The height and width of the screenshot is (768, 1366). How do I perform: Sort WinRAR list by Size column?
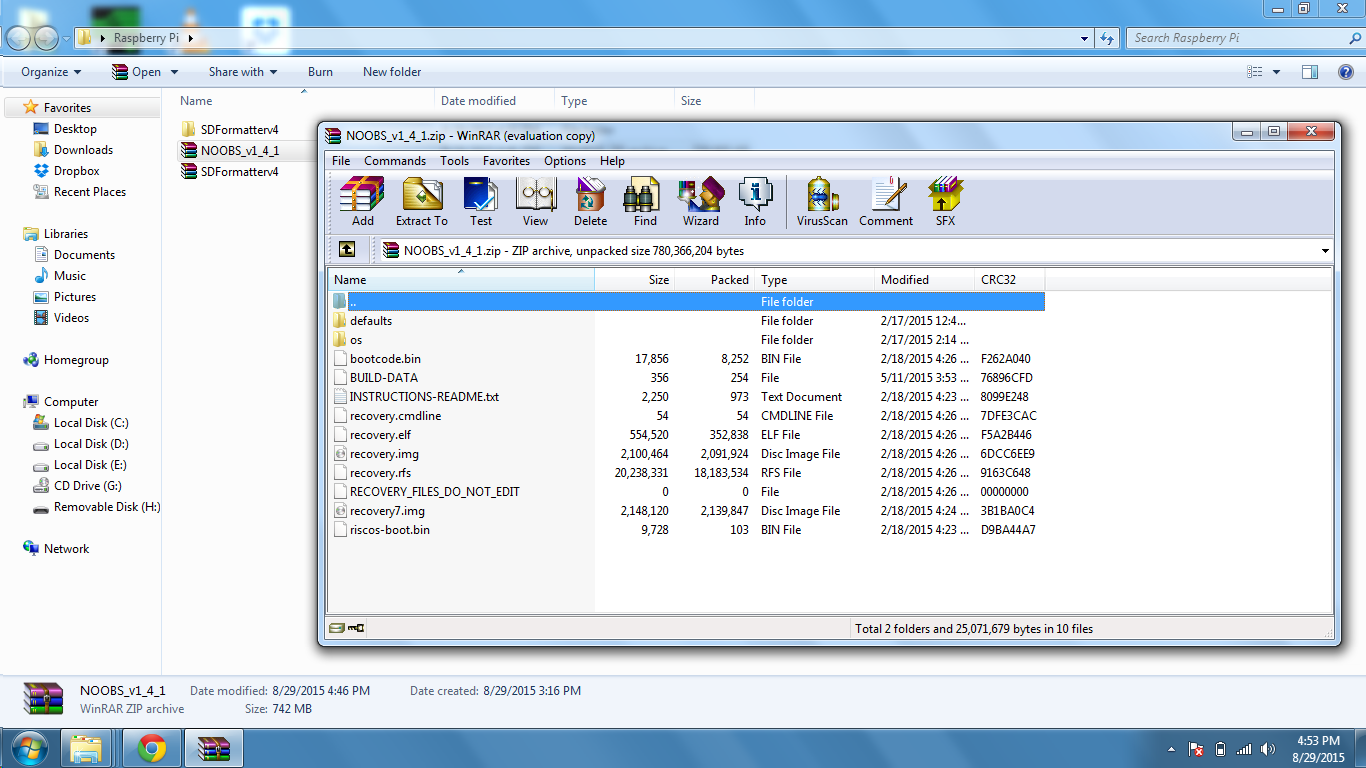(x=635, y=280)
